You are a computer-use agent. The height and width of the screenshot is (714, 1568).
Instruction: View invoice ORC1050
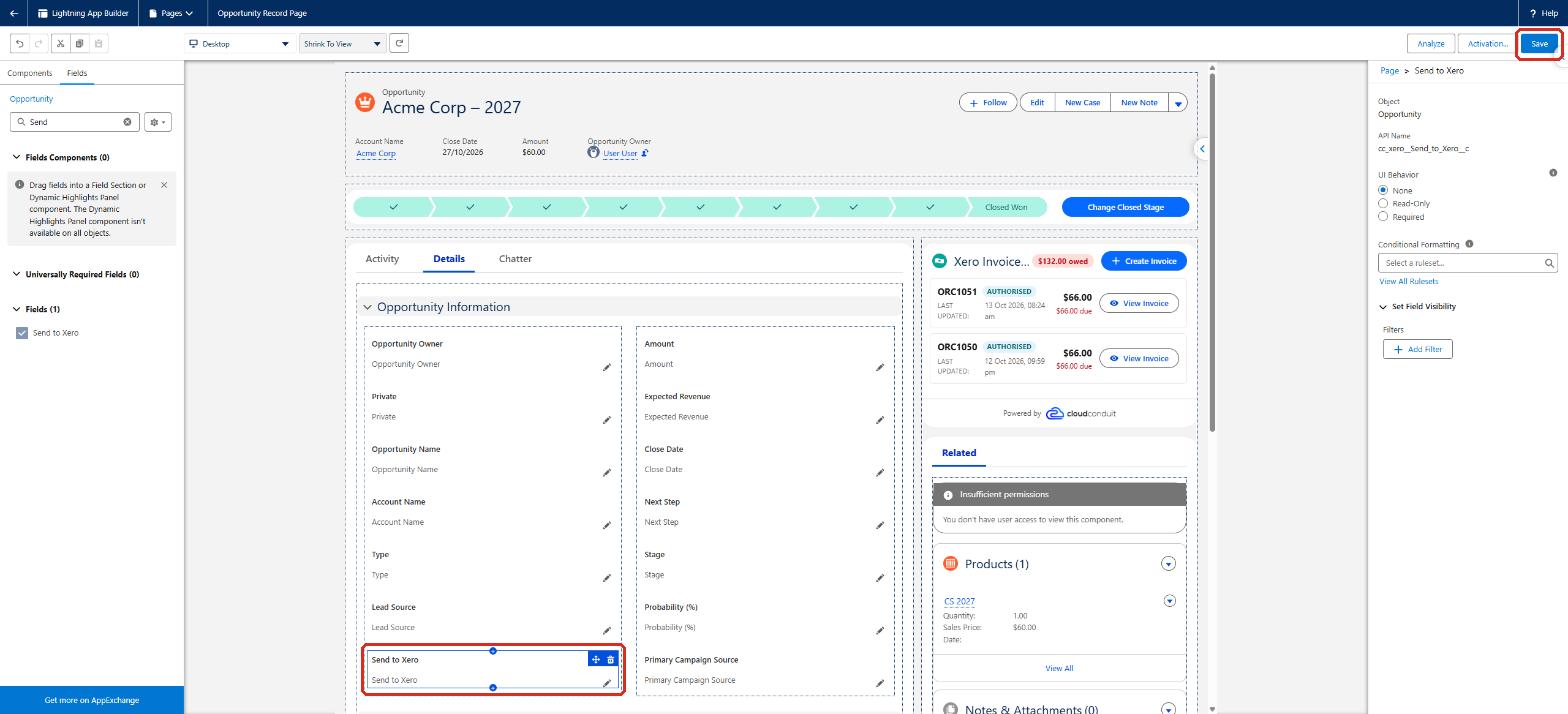click(x=1139, y=358)
